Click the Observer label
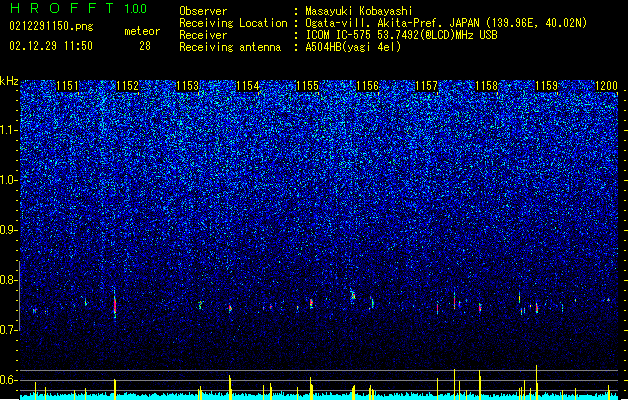 click(x=203, y=11)
